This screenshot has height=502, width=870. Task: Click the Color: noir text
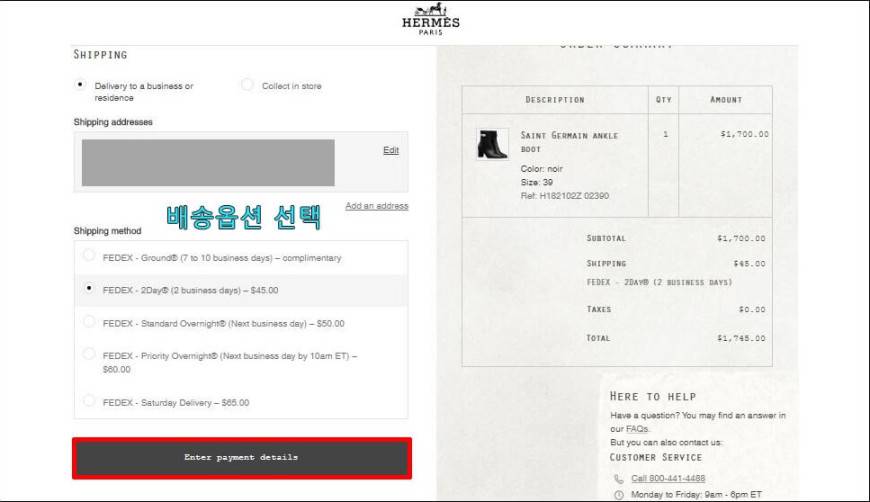542,169
